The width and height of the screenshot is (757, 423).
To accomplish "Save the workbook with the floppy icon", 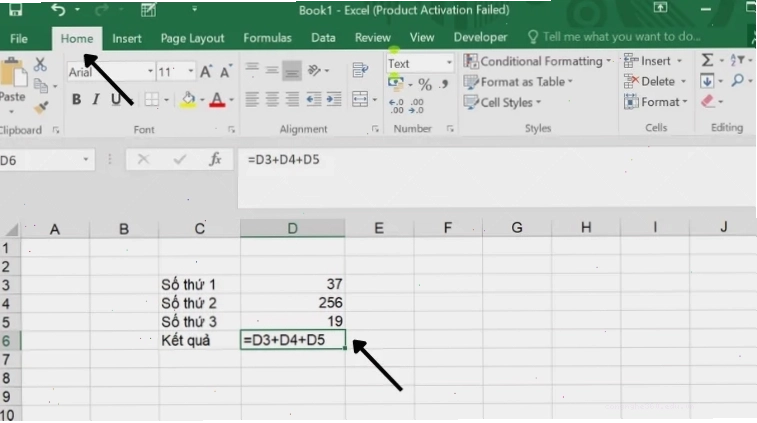I will [x=15, y=9].
